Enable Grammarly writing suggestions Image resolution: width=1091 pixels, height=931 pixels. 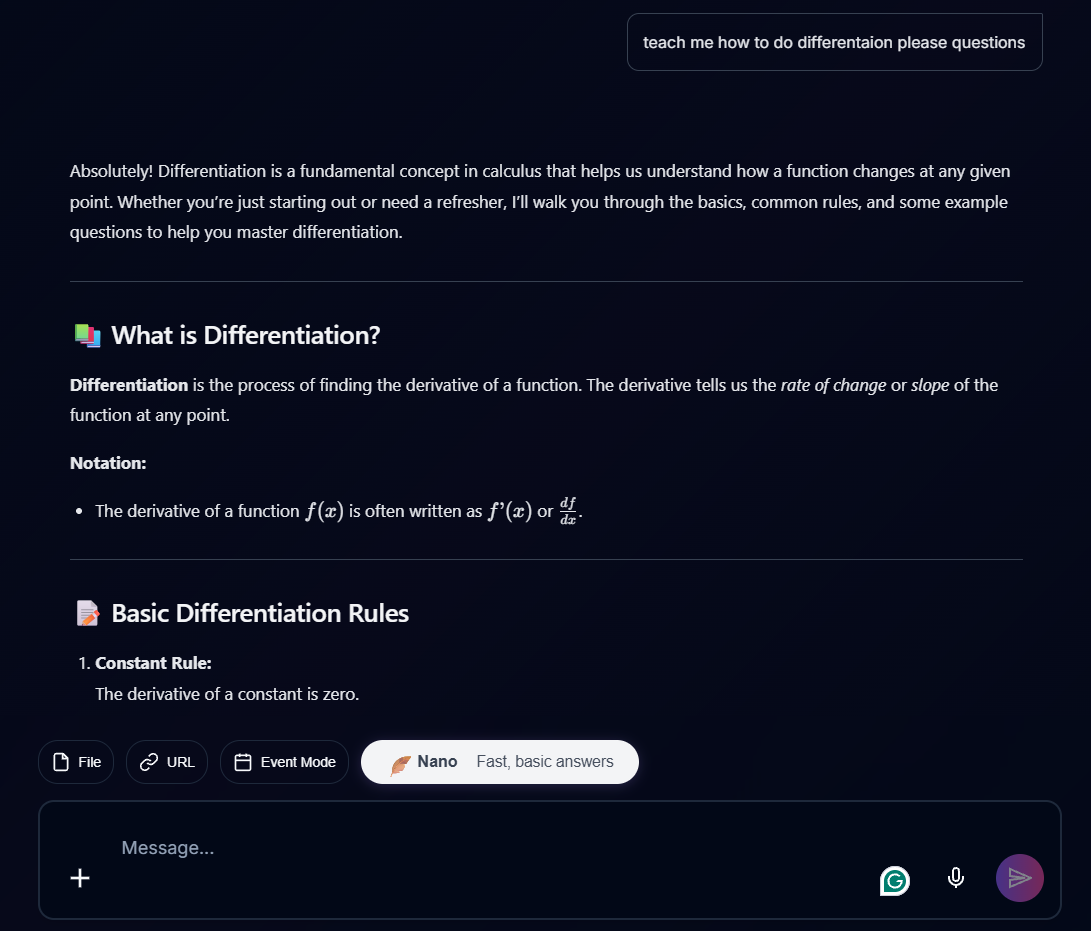[x=895, y=881]
